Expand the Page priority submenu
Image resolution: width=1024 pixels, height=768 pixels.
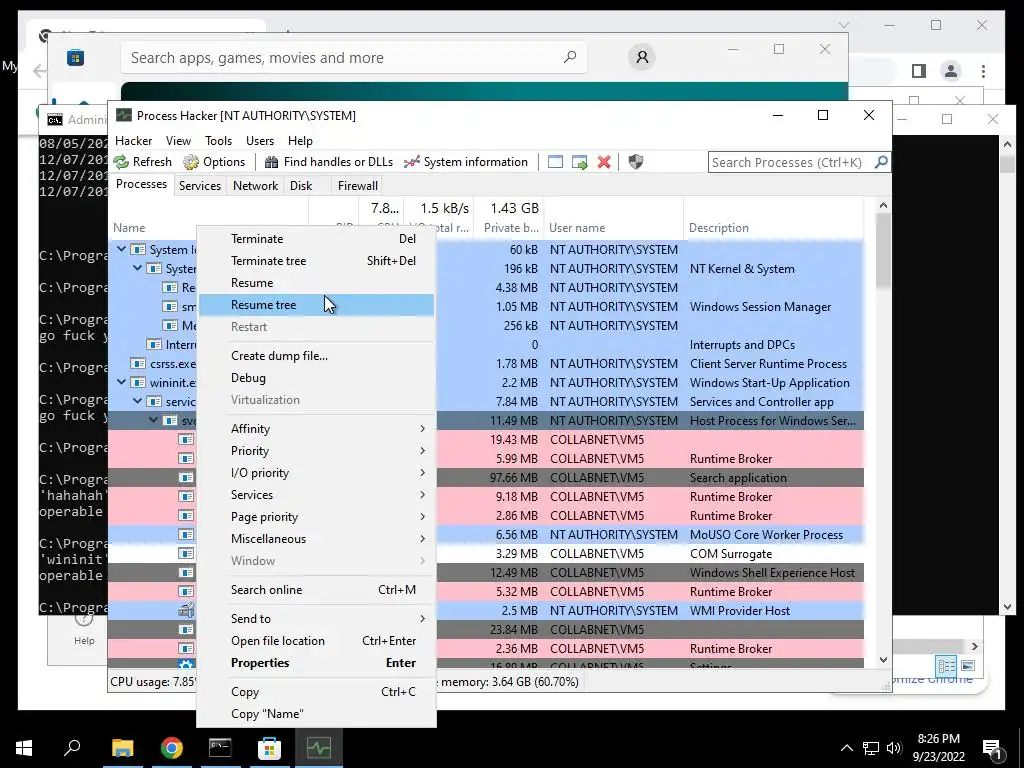(316, 517)
